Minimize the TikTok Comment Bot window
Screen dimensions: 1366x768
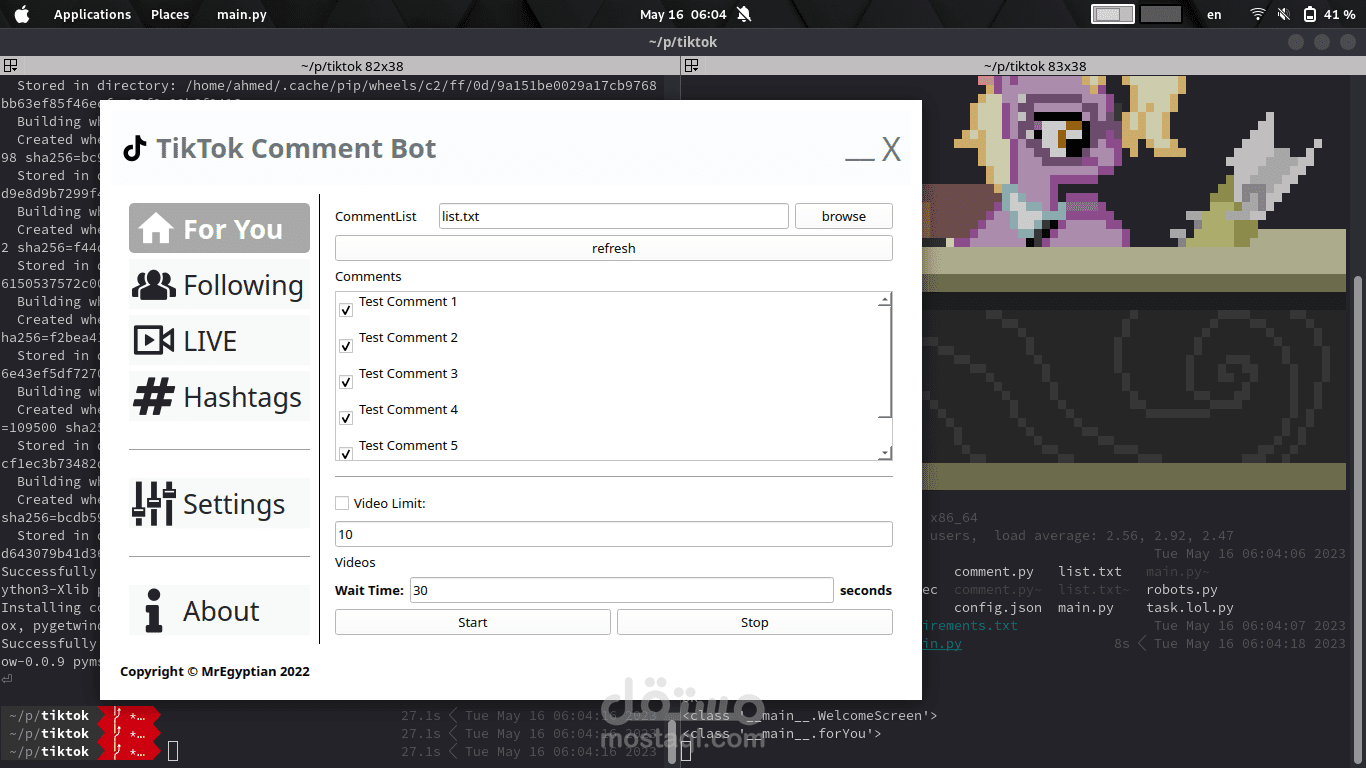(860, 150)
